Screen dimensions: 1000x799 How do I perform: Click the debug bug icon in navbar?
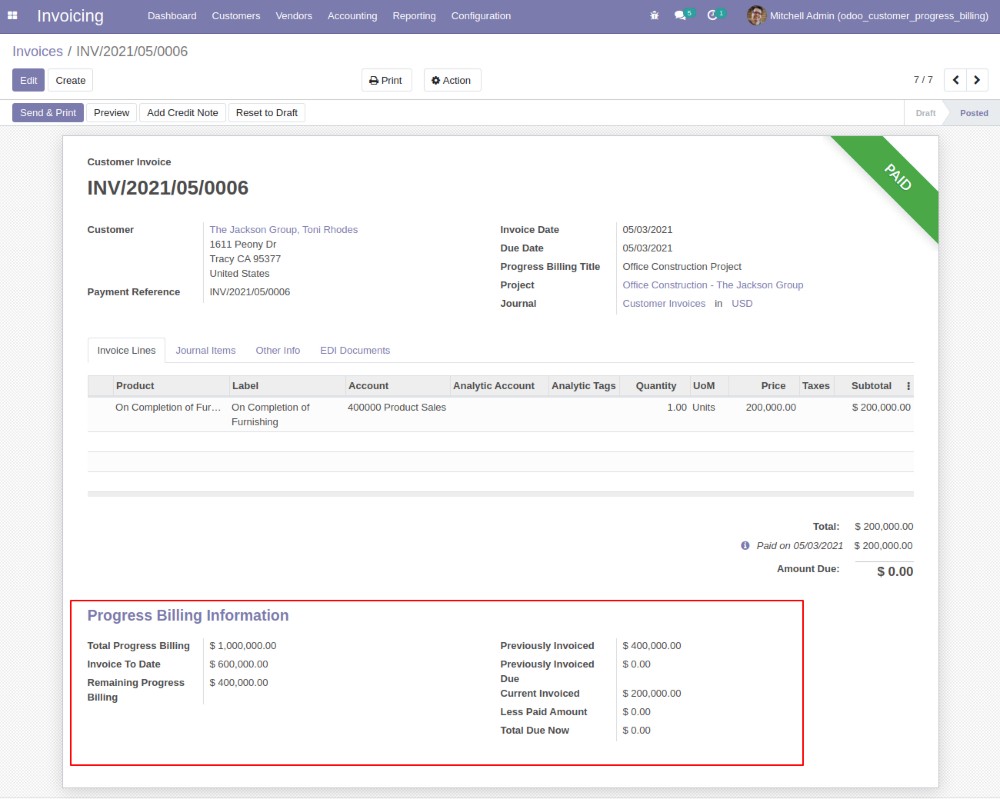(654, 16)
